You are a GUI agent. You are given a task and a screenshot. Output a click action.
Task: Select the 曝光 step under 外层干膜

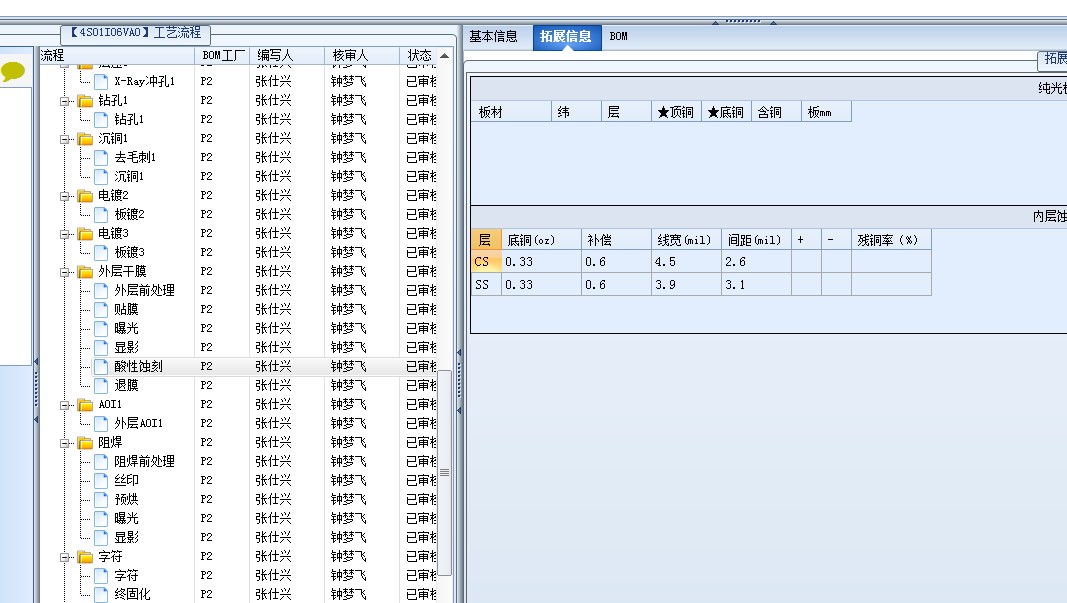(126, 329)
